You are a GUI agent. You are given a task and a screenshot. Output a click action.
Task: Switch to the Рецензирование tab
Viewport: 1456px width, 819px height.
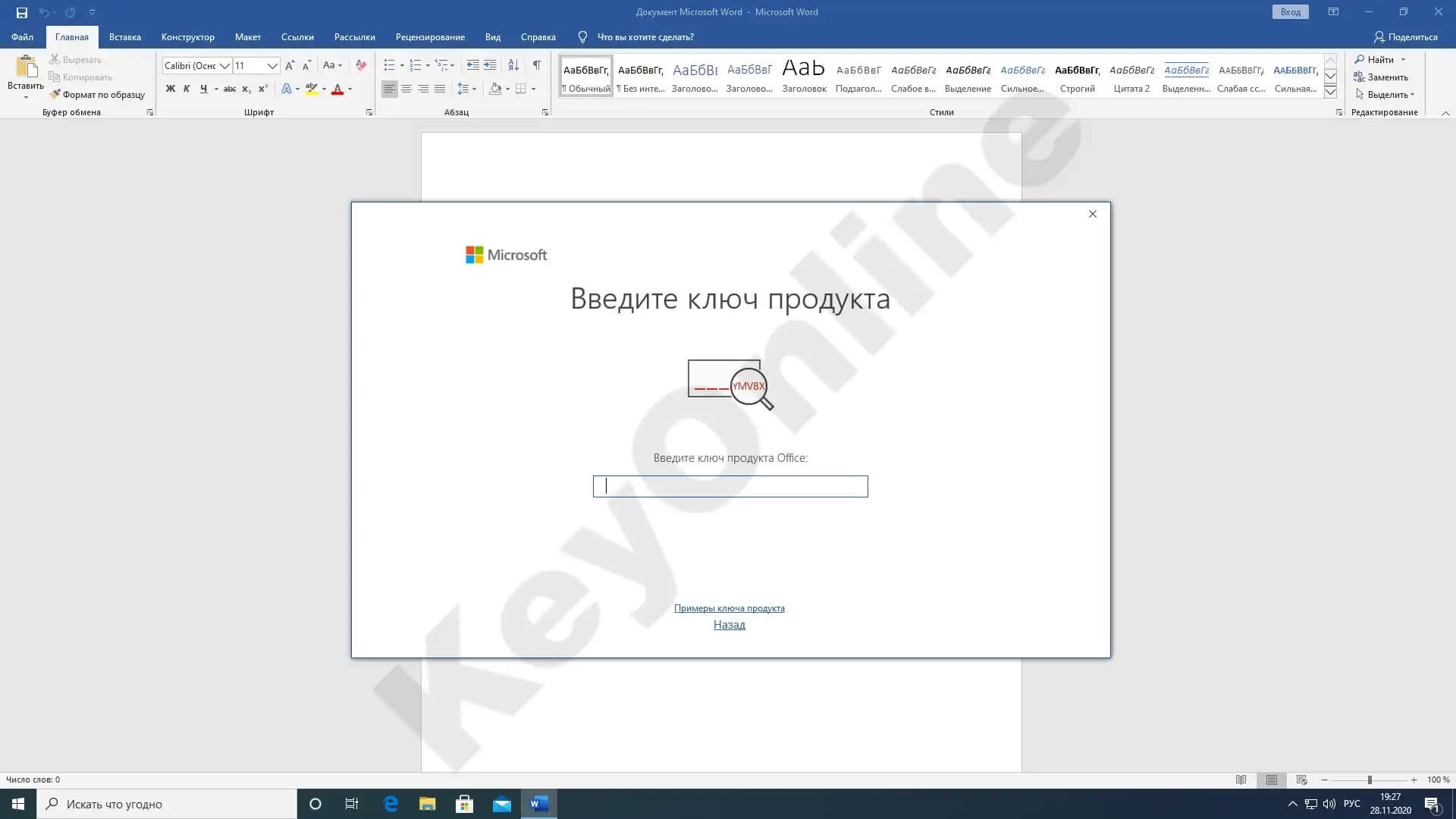(430, 37)
